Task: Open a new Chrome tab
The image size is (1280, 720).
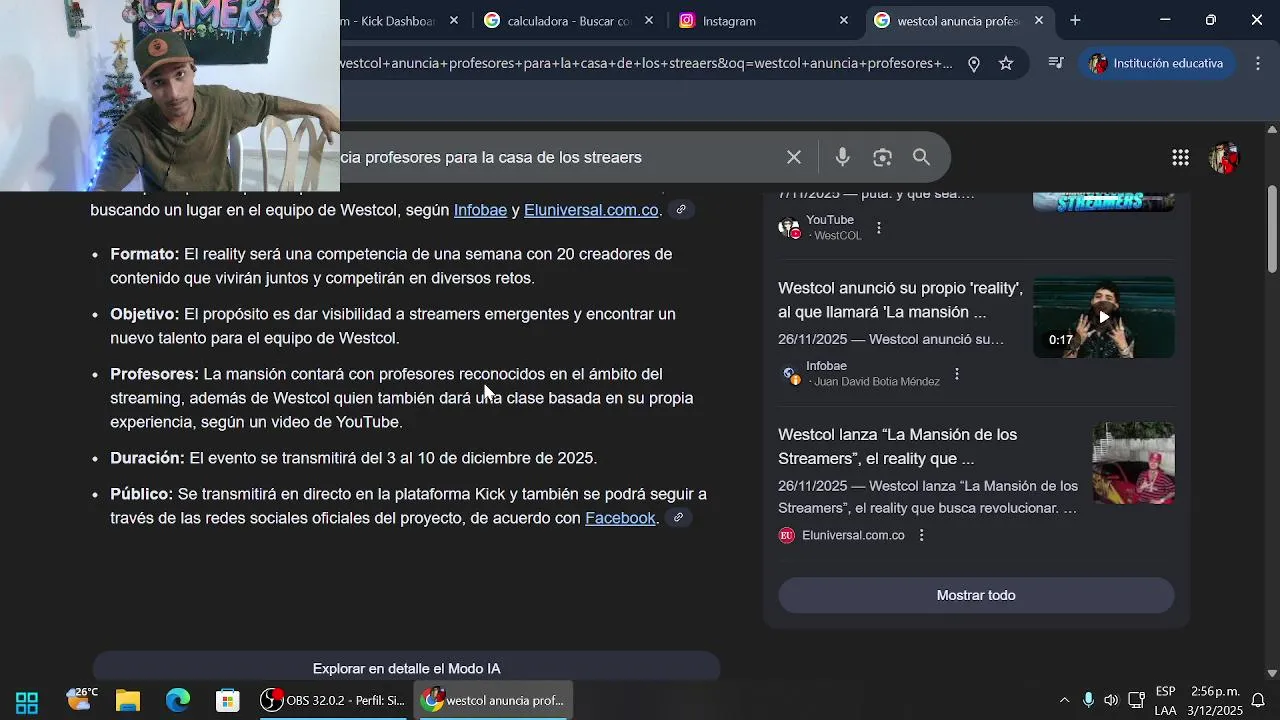Action: pos(1075,20)
